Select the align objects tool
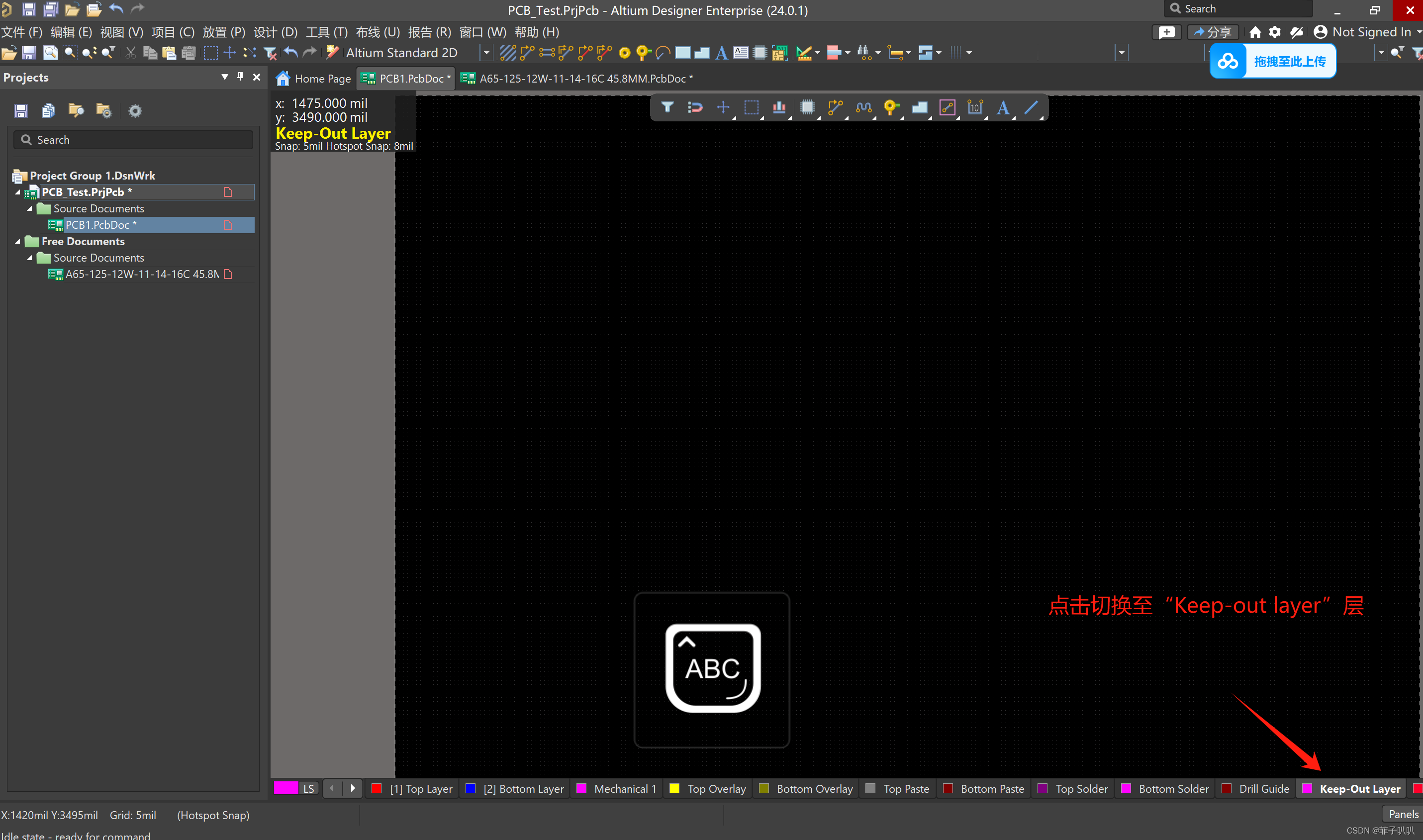This screenshot has width=1423, height=840. tap(779, 107)
